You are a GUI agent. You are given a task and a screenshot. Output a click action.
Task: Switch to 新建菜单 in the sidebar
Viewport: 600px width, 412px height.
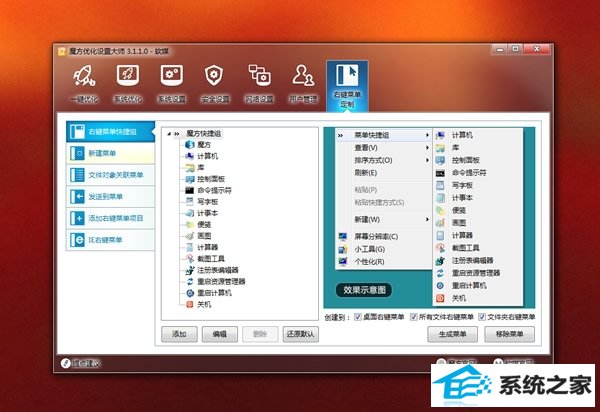tap(110, 153)
